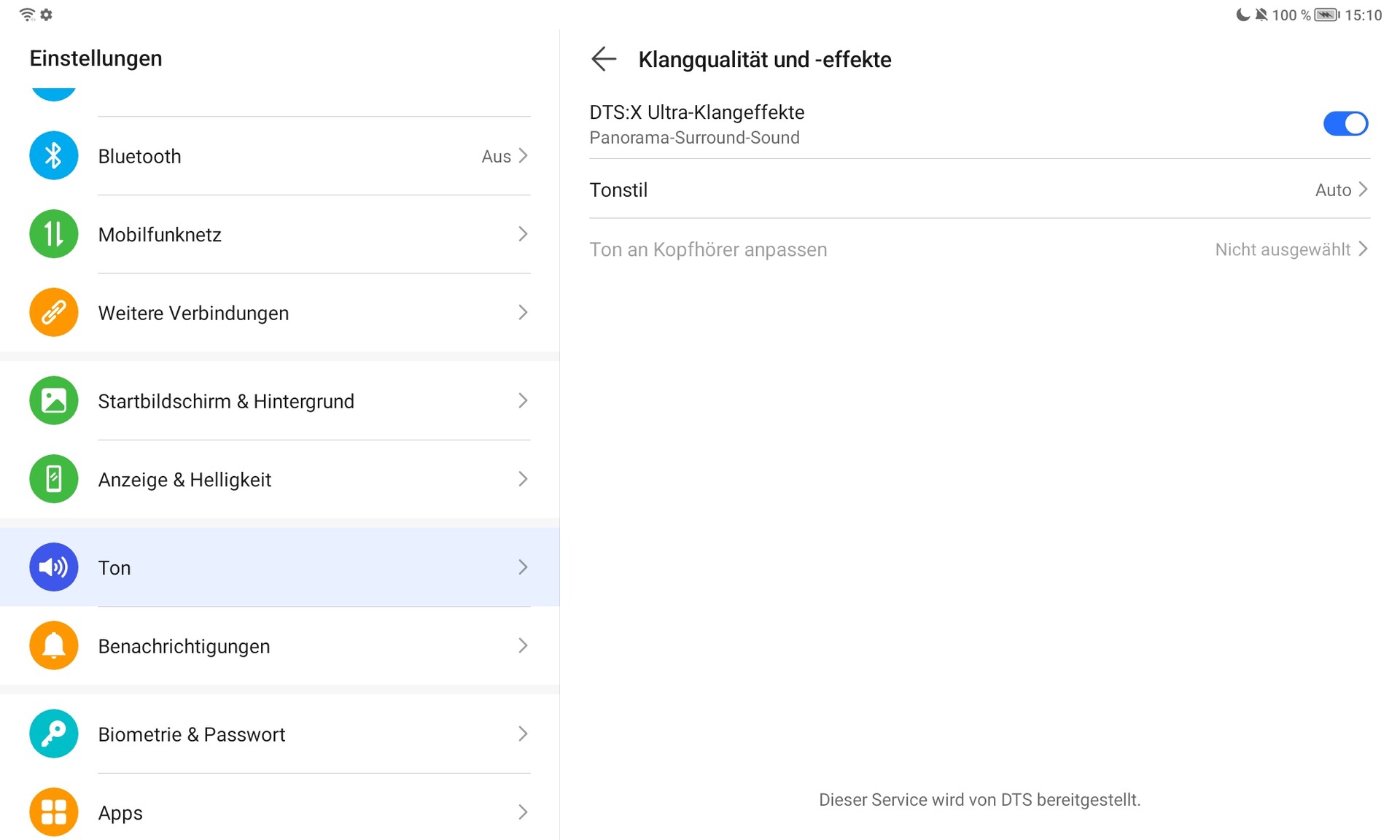Open Bluetooth via its Aus chevron
The width and height of the screenshot is (1400, 840).
522,156
